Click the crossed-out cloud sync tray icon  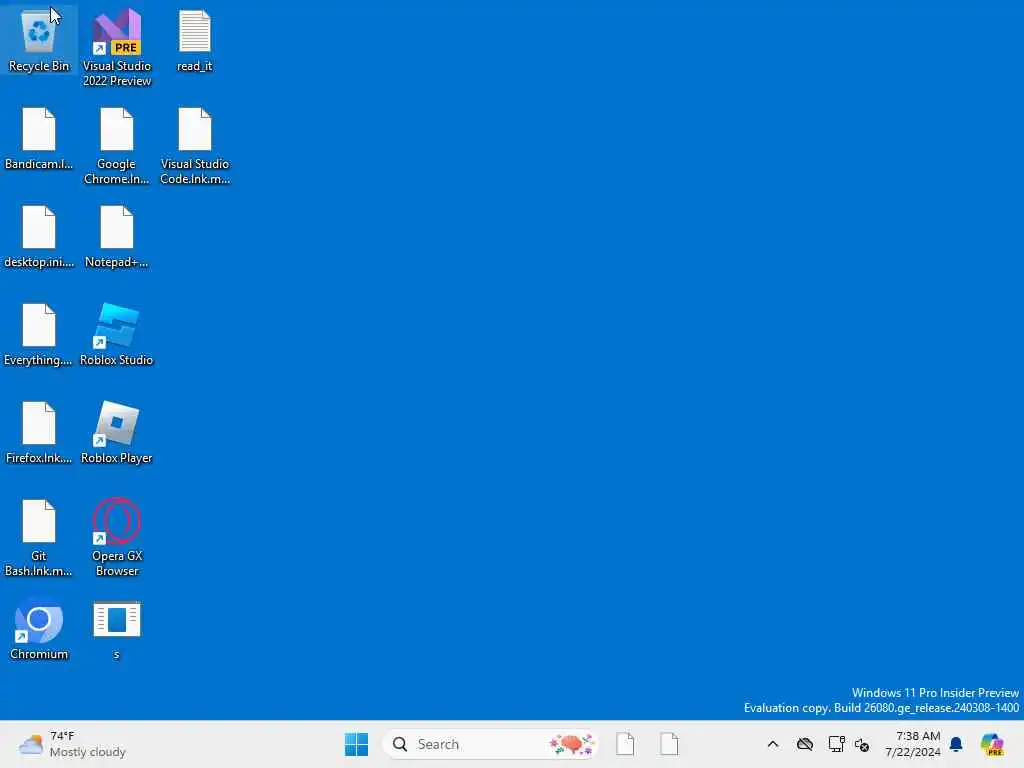pos(805,744)
